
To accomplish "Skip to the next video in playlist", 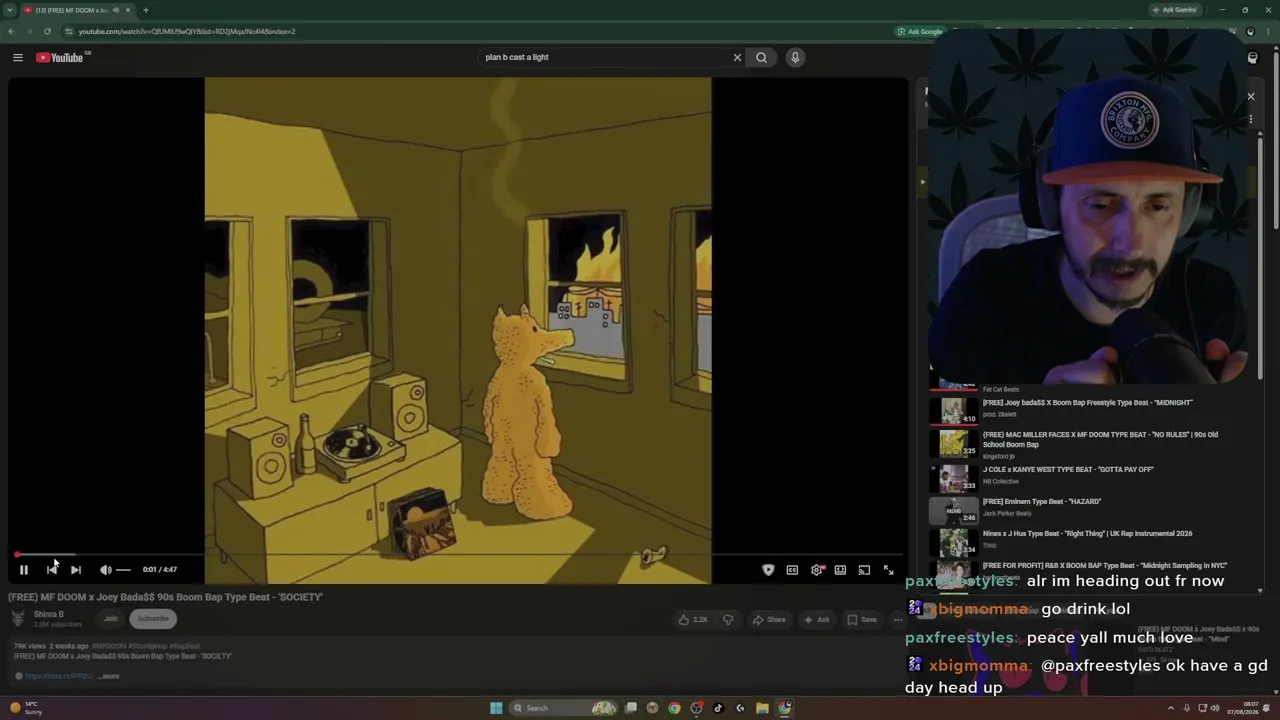I will 76,570.
